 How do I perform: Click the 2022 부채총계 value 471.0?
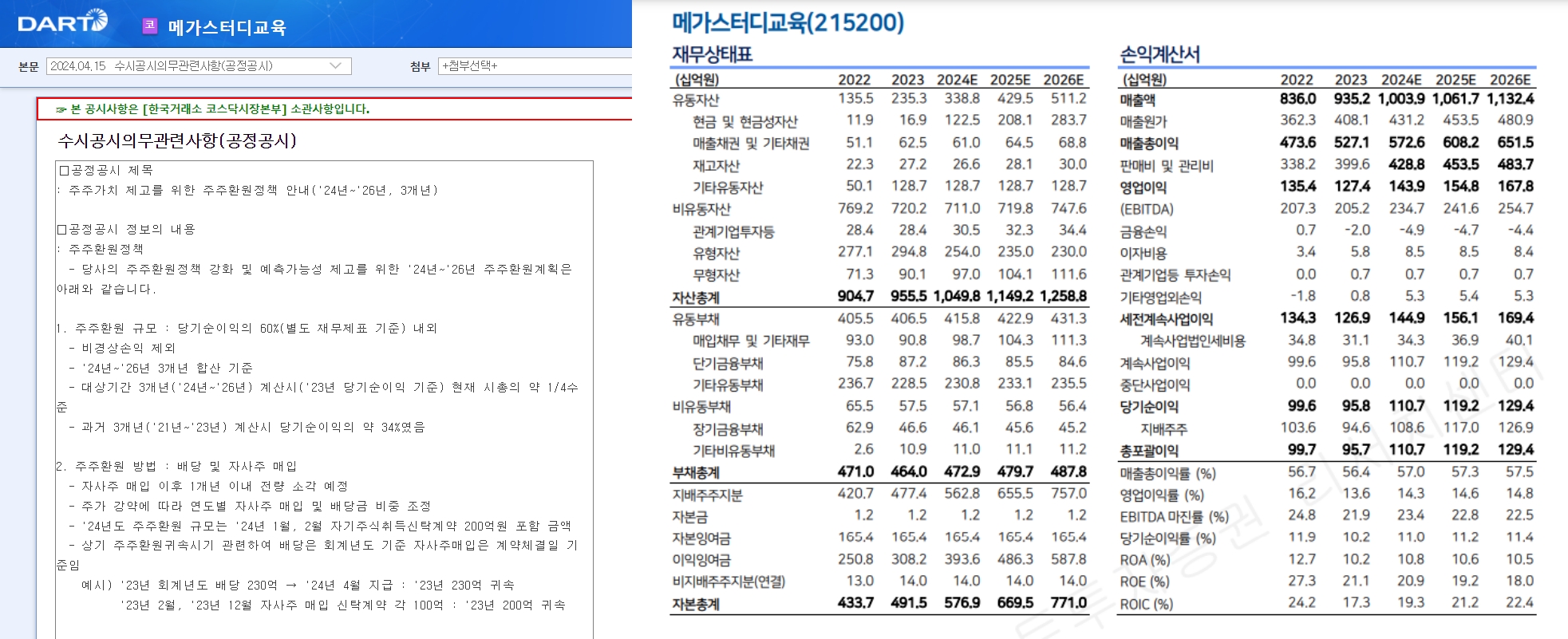pos(855,471)
